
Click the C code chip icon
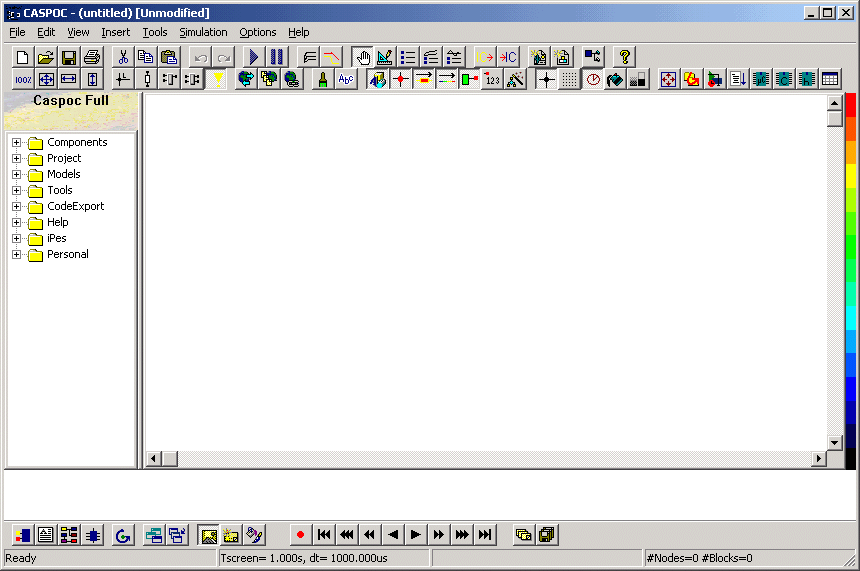(784, 80)
